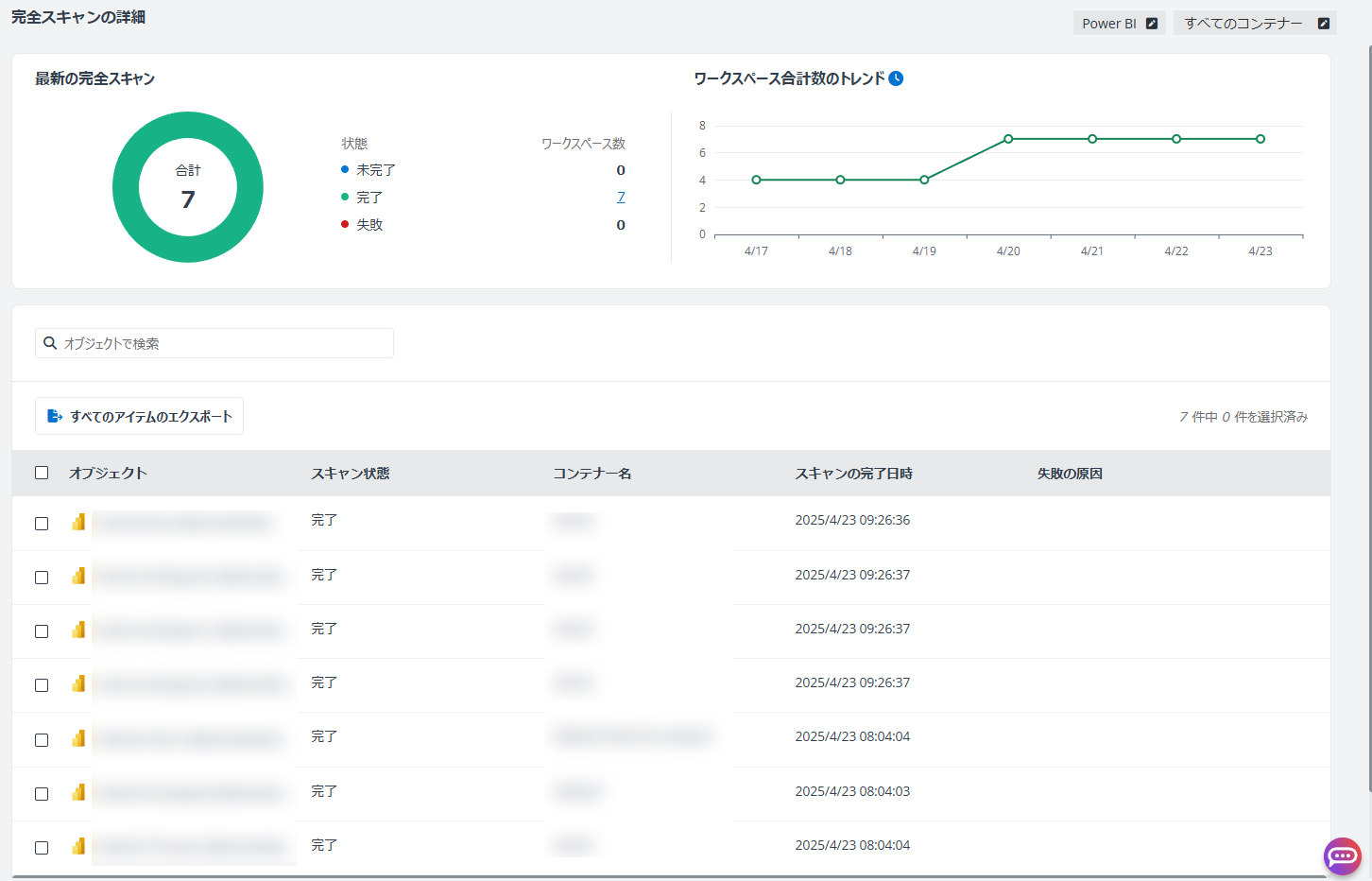Check the row completed at 2025/4/23 08:04:03
This screenshot has height=881, width=1372.
tap(42, 794)
